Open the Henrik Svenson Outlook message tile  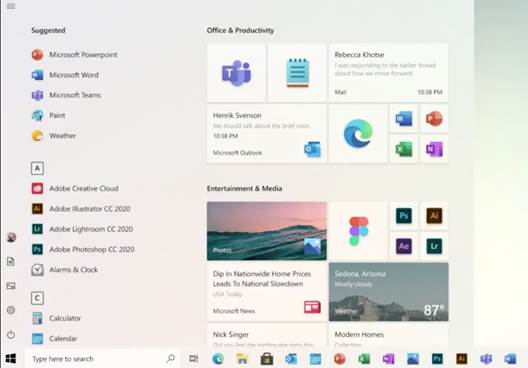pos(267,134)
